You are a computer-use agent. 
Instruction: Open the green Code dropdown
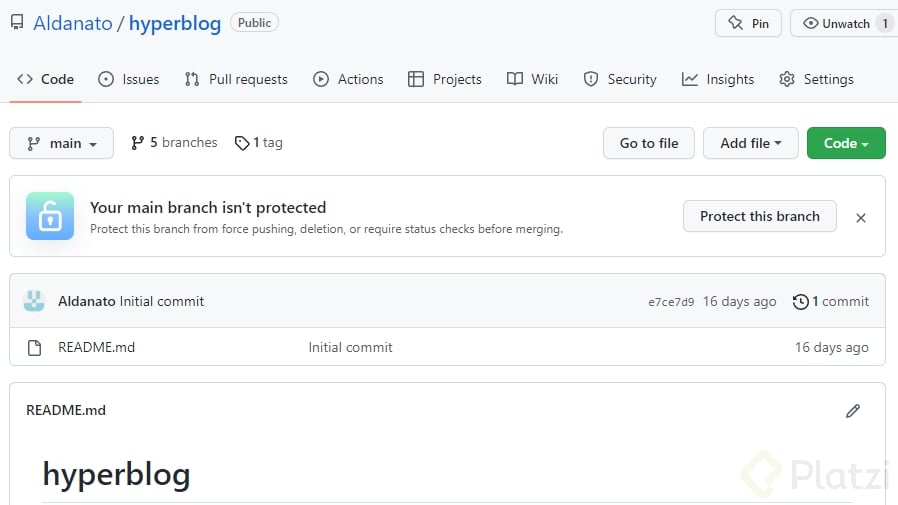[x=846, y=143]
